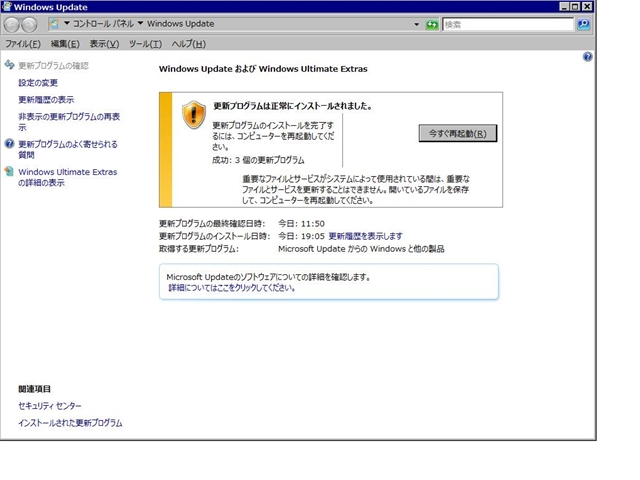The image size is (640, 480).
Task: Expand the arrow before コントロール パネル
Action: (67, 23)
